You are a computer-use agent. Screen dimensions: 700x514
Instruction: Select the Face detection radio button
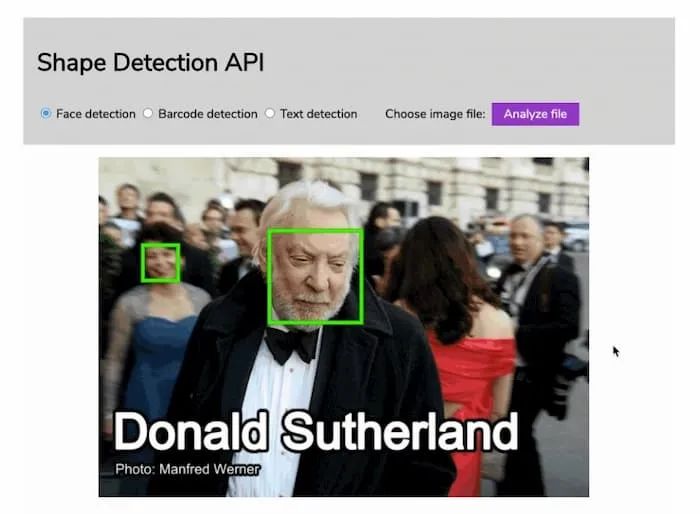click(x=46, y=113)
